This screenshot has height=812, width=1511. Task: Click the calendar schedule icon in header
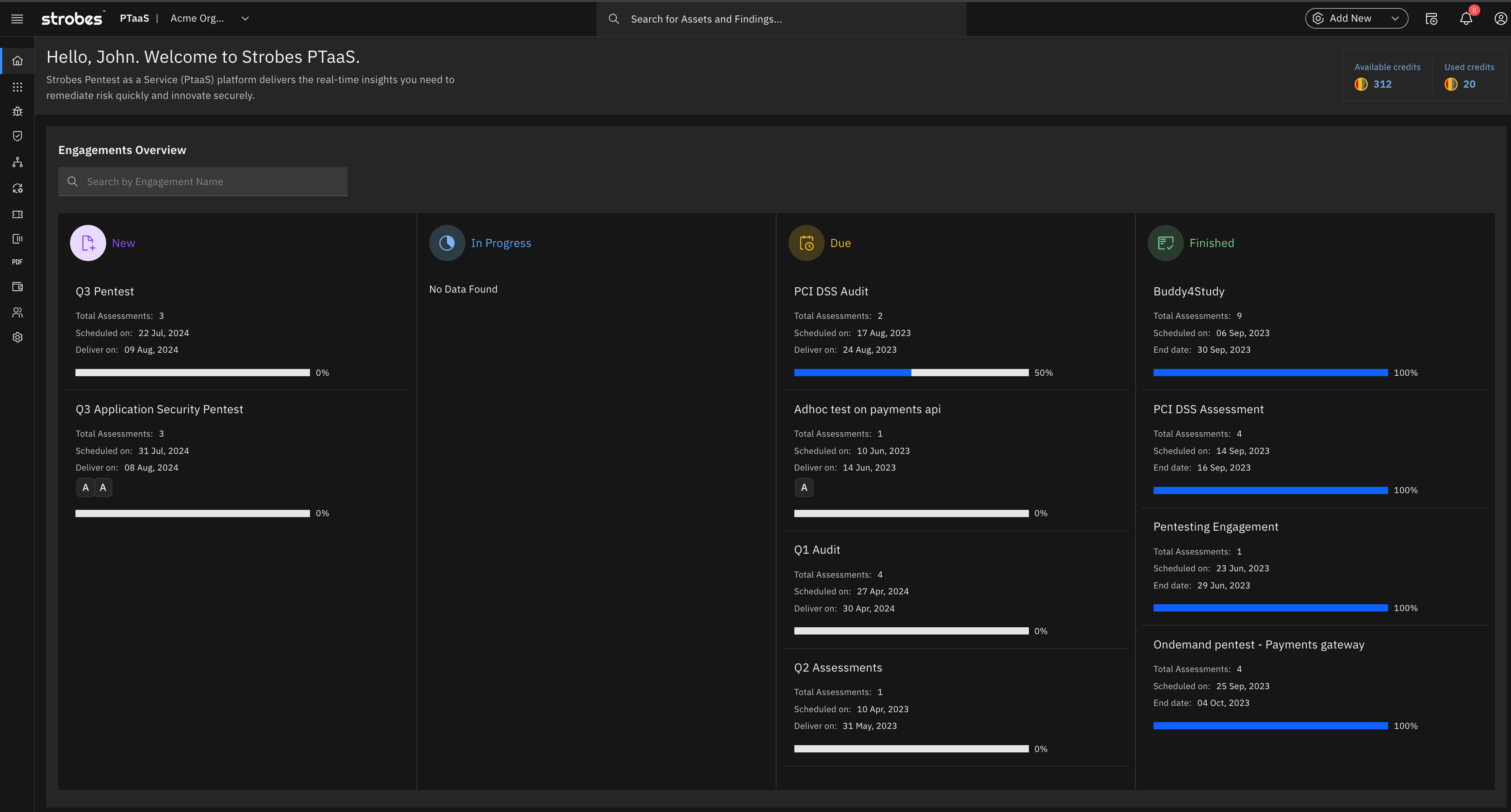pyautogui.click(x=1431, y=19)
